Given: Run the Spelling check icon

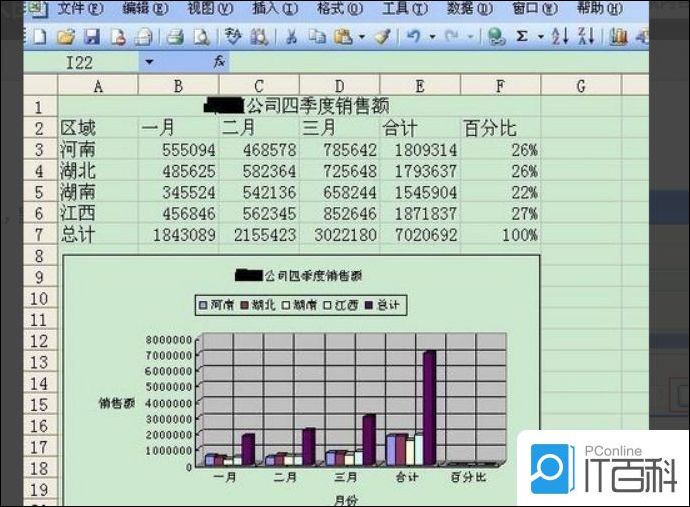Looking at the screenshot, I should pyautogui.click(x=233, y=37).
